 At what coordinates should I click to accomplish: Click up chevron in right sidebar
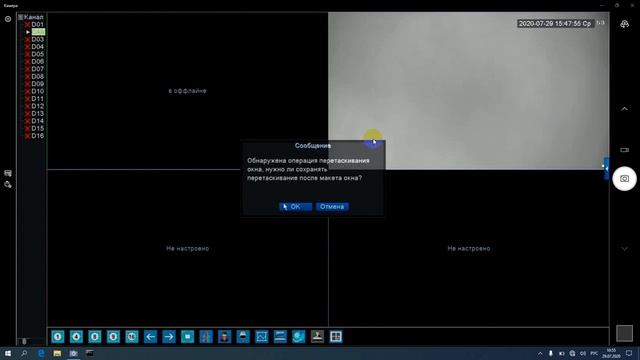tap(624, 109)
